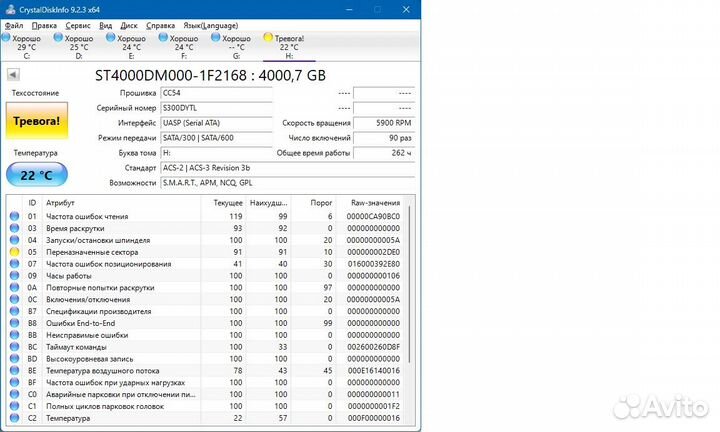720x432 pixels.
Task: Select disk H: Тревога tab
Action: click(x=289, y=46)
